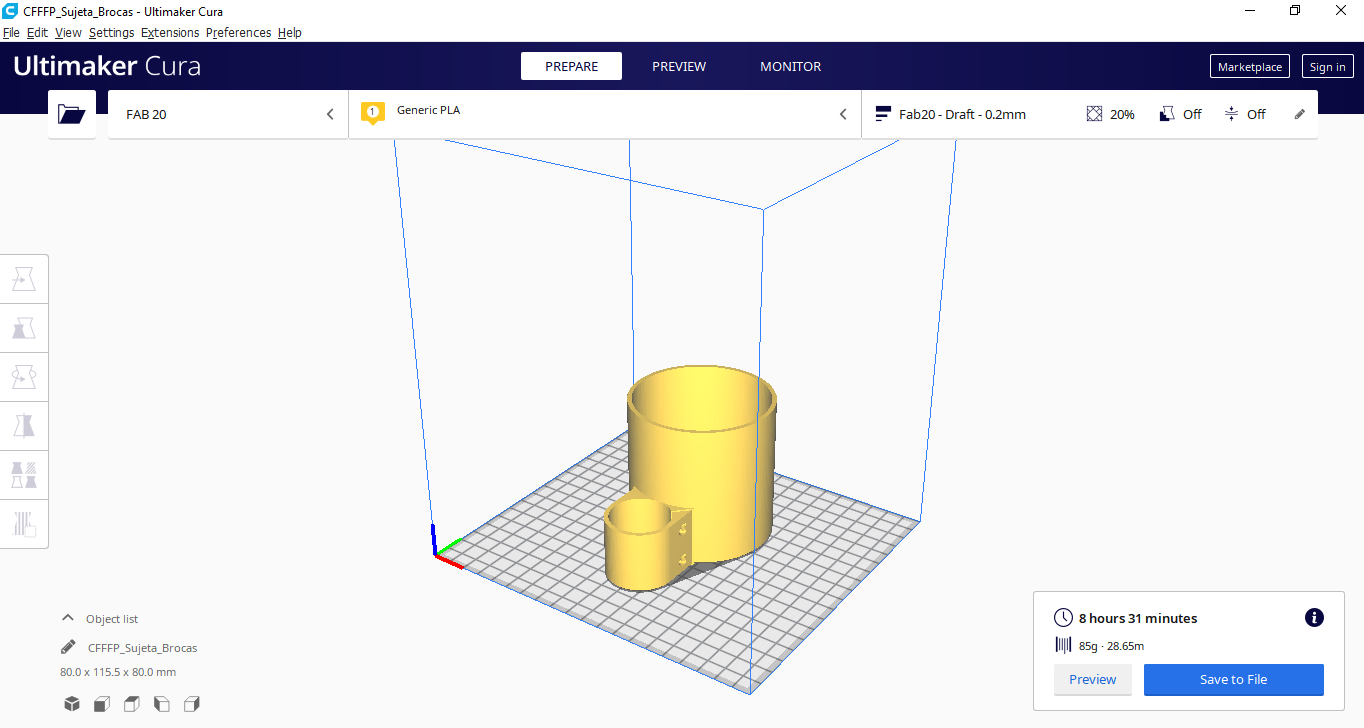Image resolution: width=1364 pixels, height=728 pixels.
Task: Switch to 3D perspective view cube icon
Action: (x=72, y=704)
